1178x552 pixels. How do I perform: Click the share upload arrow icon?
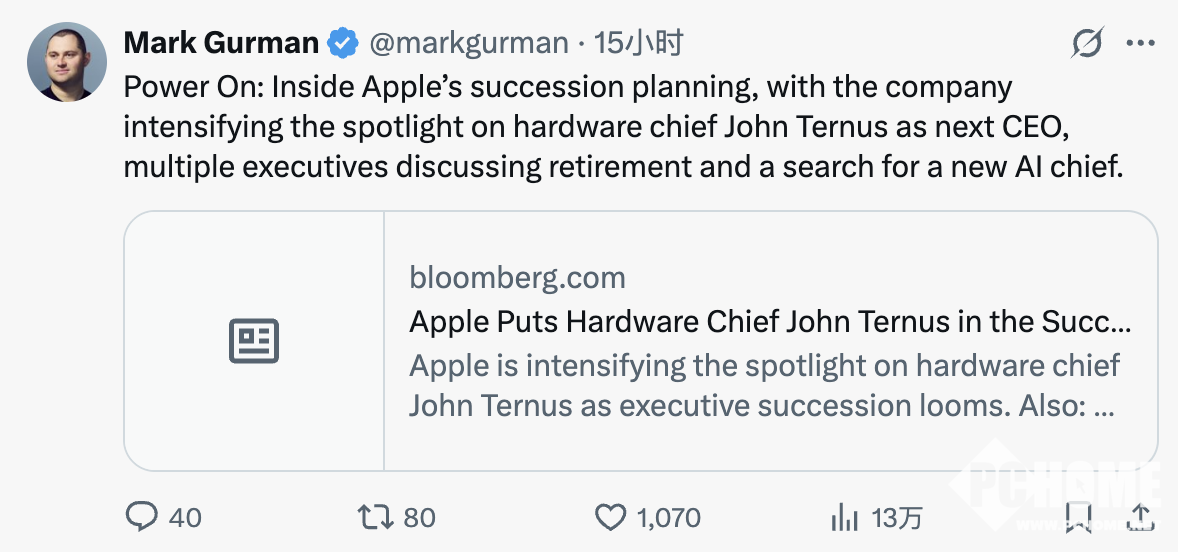(1140, 517)
